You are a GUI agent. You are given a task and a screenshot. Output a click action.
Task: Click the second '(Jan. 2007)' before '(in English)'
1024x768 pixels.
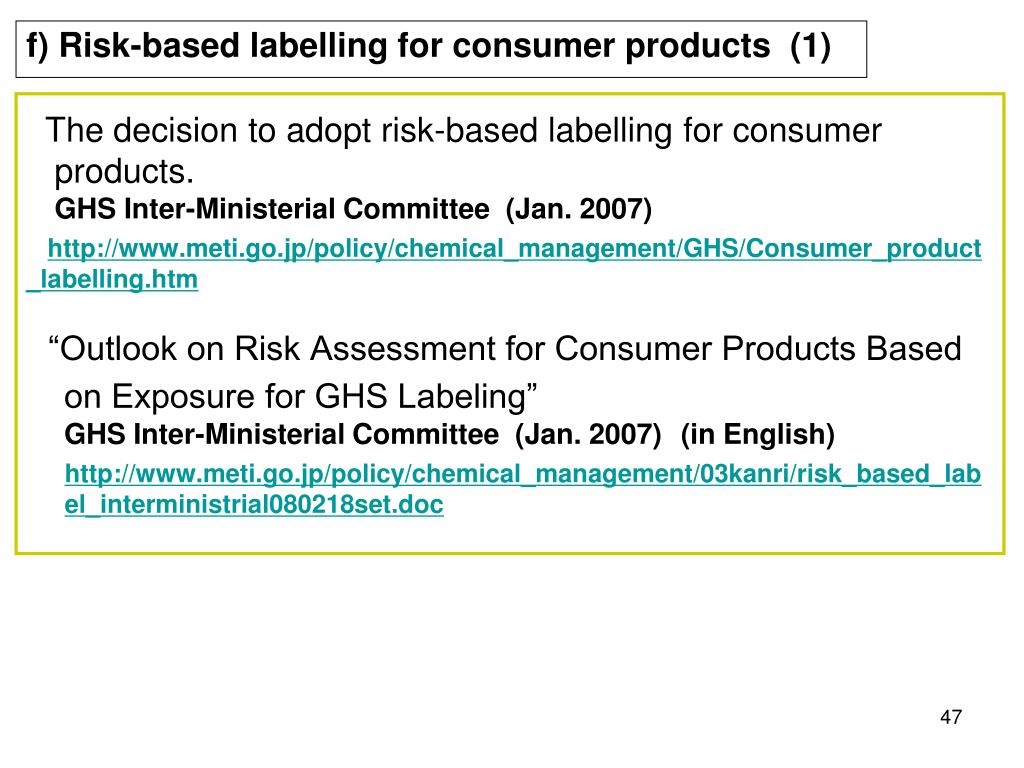click(588, 434)
